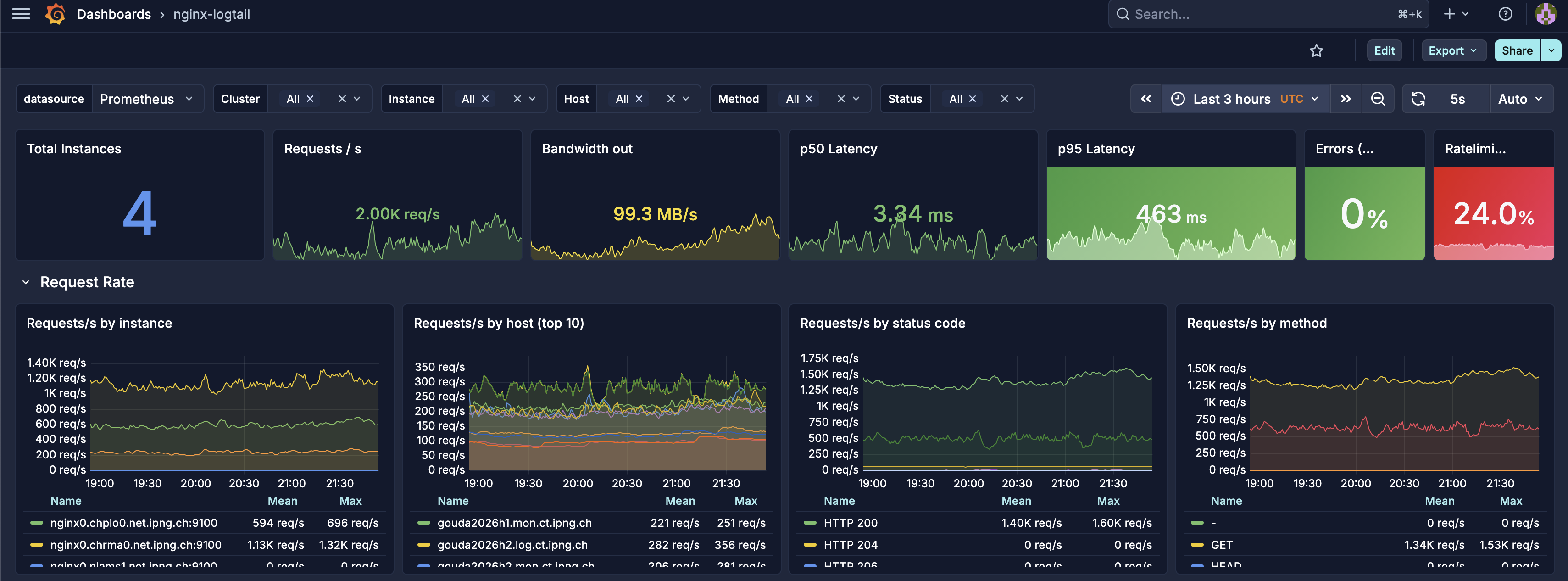Toggle the nginx0.chplo0 series legend entry
This screenshot has width=1568, height=581.
133,523
